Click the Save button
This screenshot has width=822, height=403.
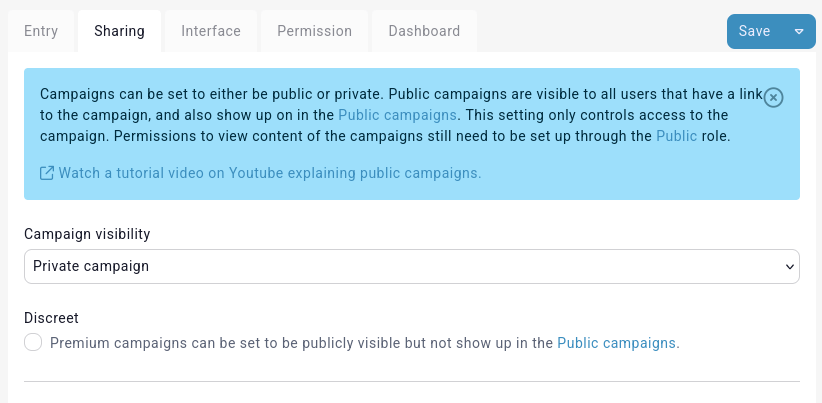click(754, 31)
